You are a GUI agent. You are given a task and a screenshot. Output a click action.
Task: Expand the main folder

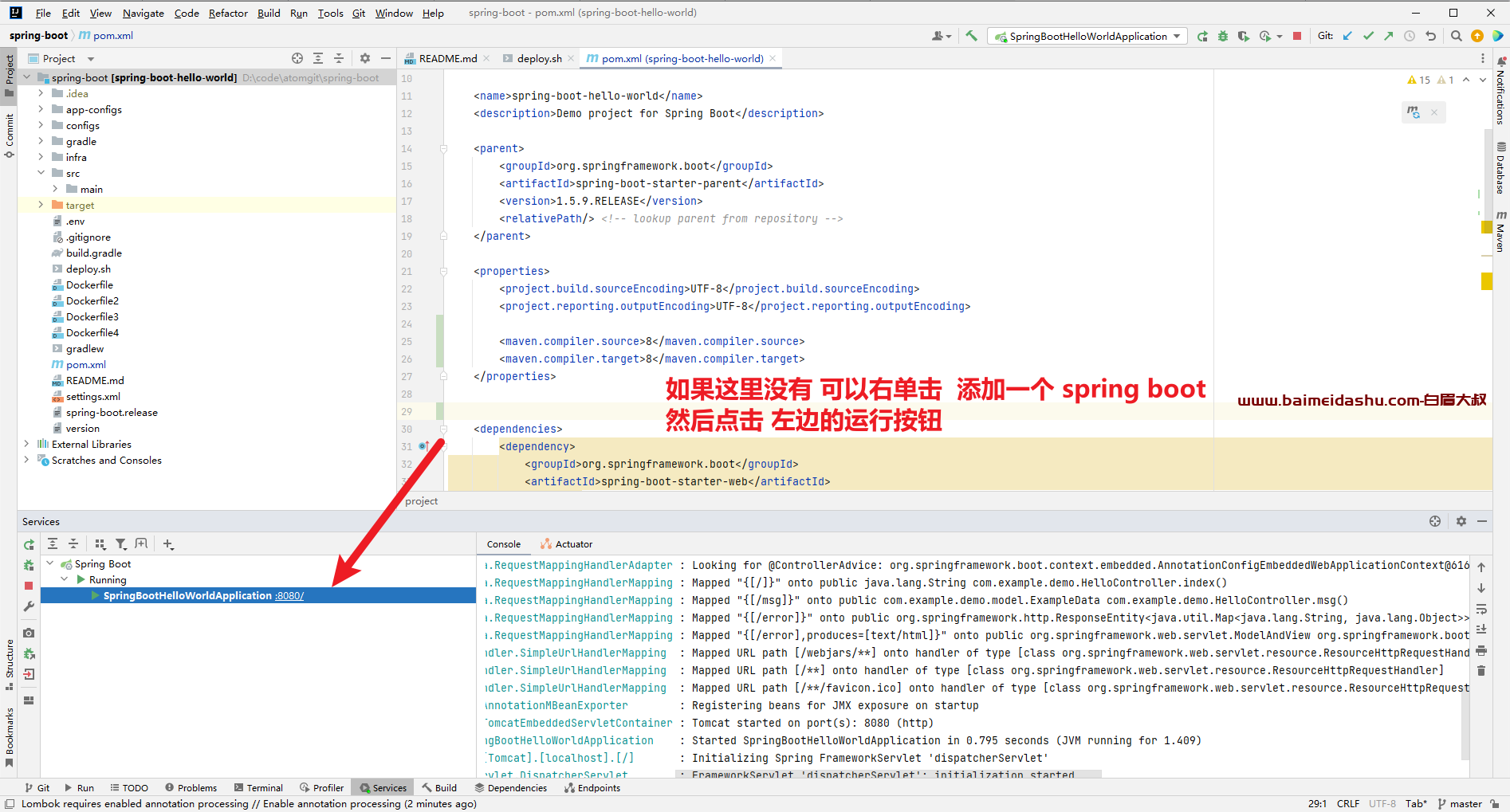[x=55, y=189]
